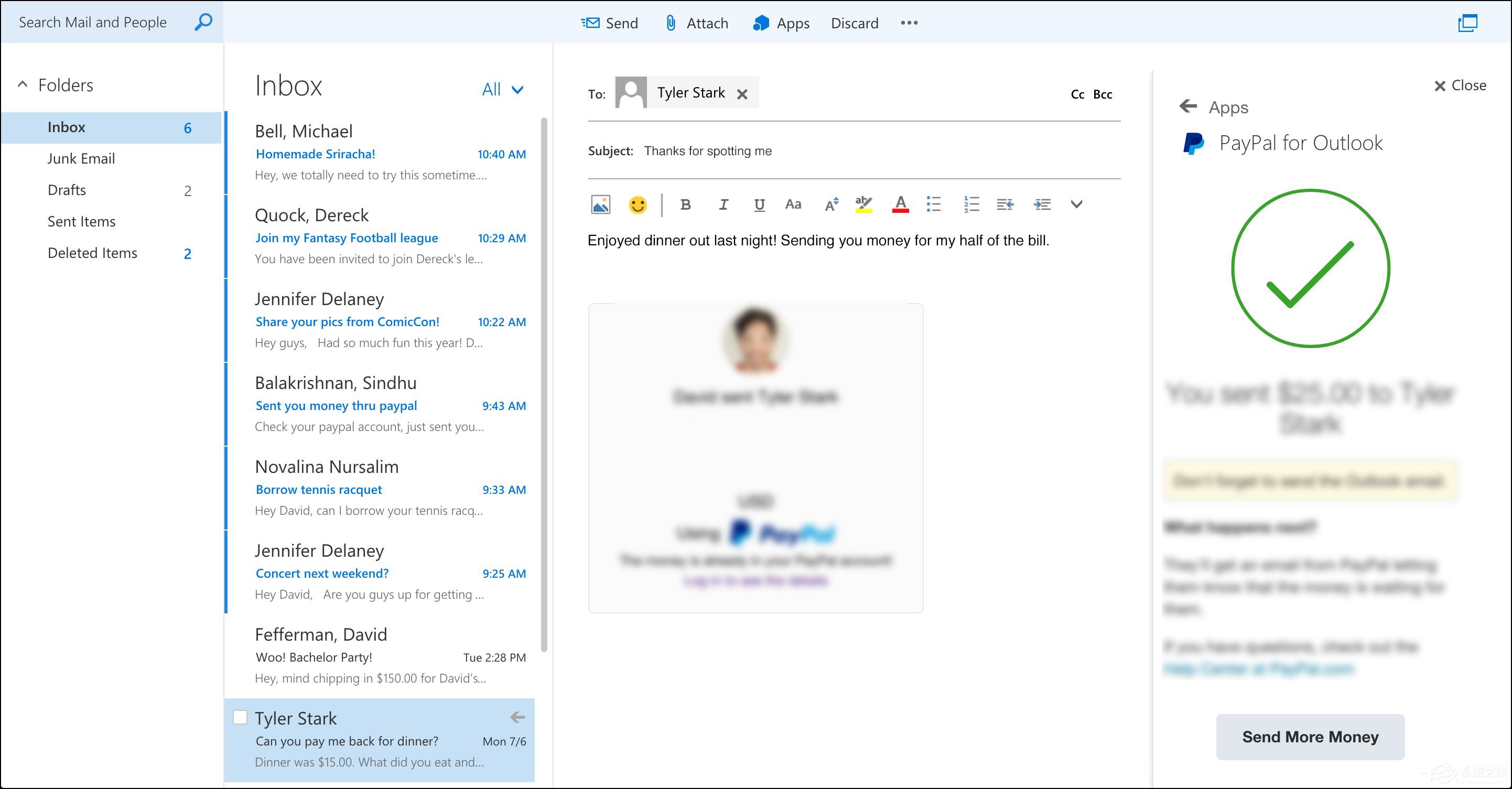Click the bulleted list icon
Screen dimensions: 1512x789
pos(933,204)
